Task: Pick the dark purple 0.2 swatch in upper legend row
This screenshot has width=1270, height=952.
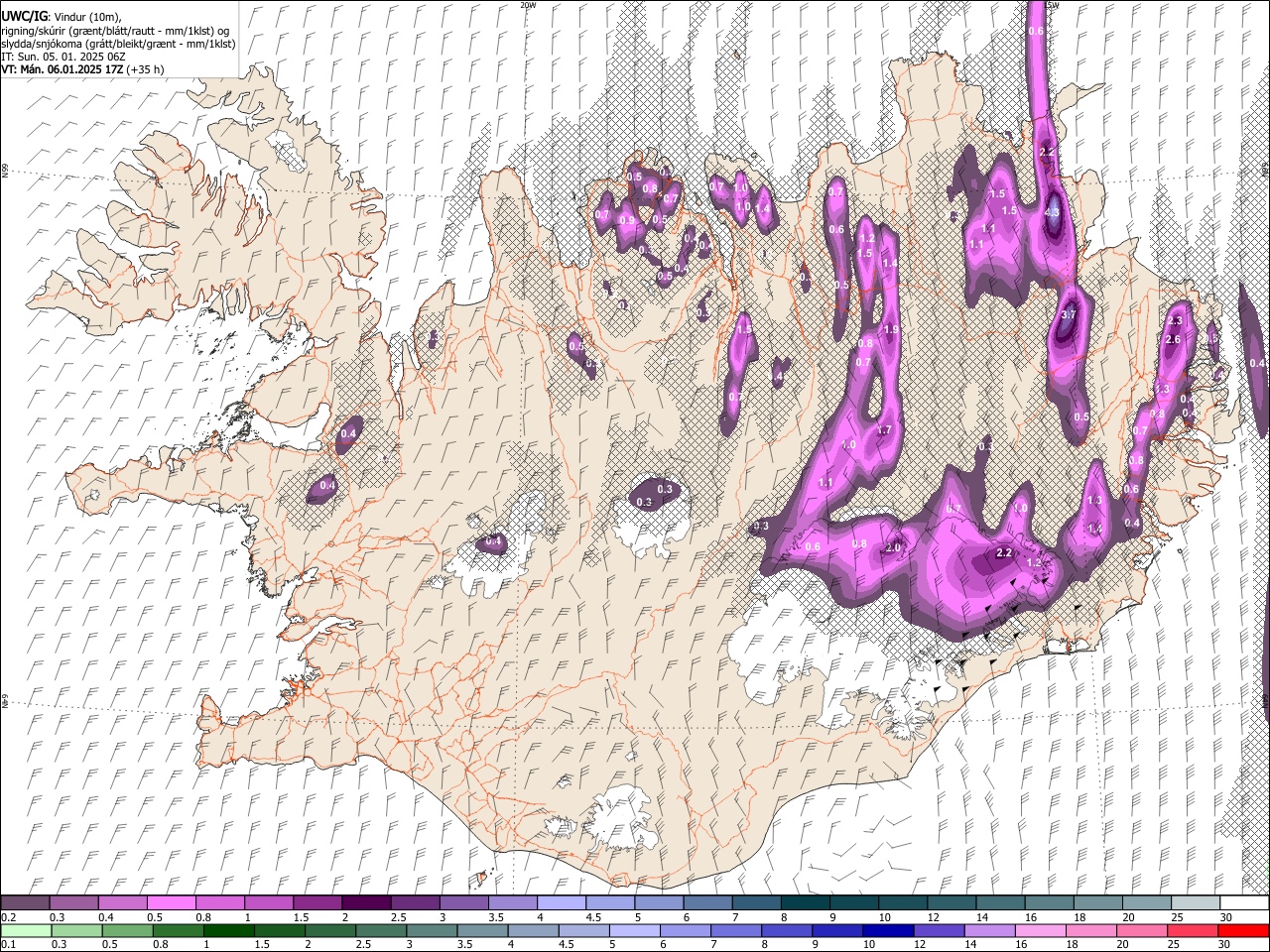Action: coord(25,903)
